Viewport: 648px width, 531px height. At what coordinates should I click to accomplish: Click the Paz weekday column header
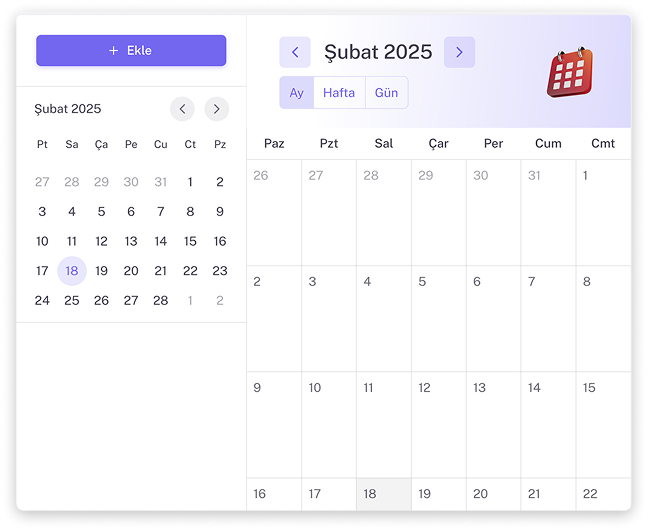pos(274,143)
